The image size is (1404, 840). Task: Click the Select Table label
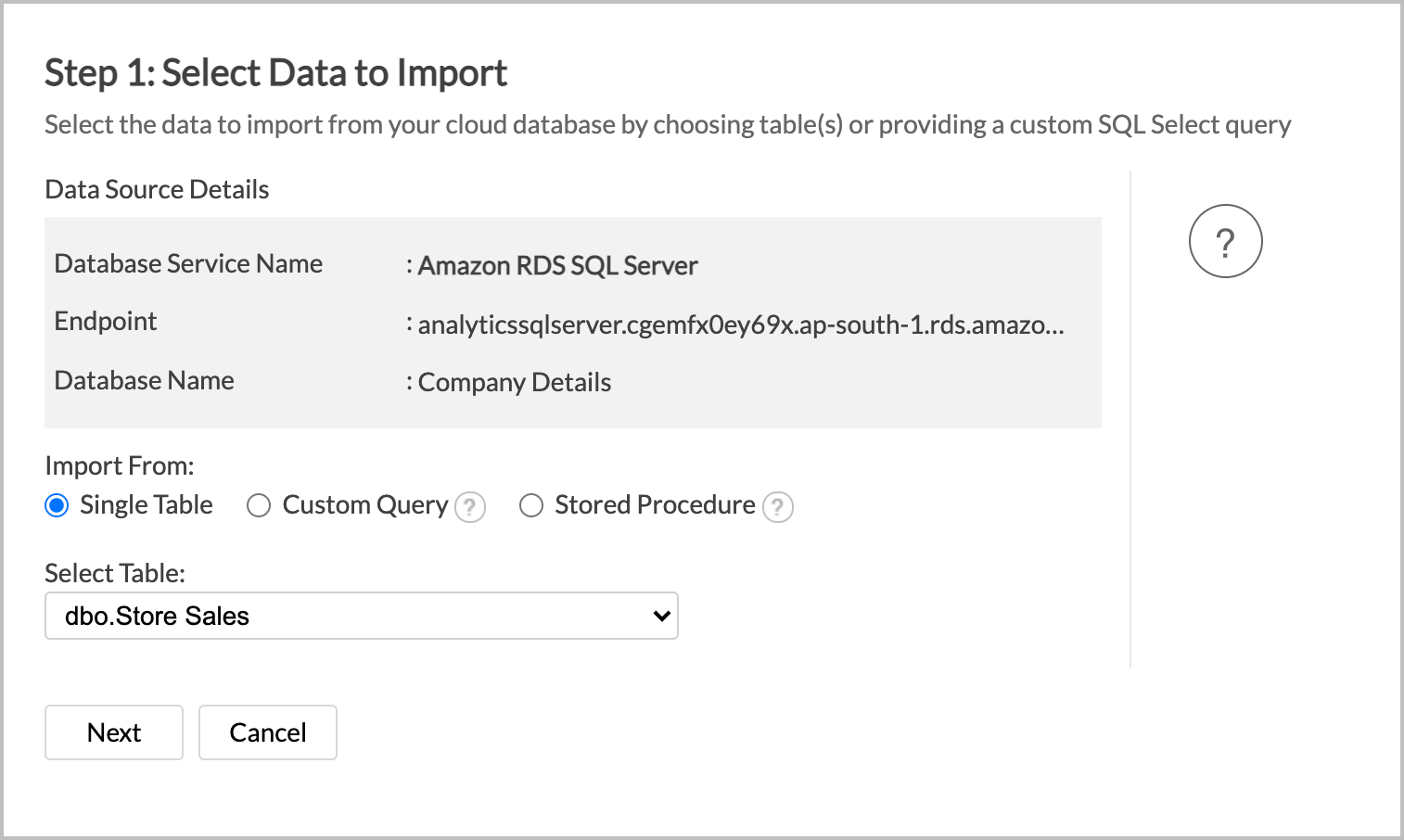pos(114,573)
